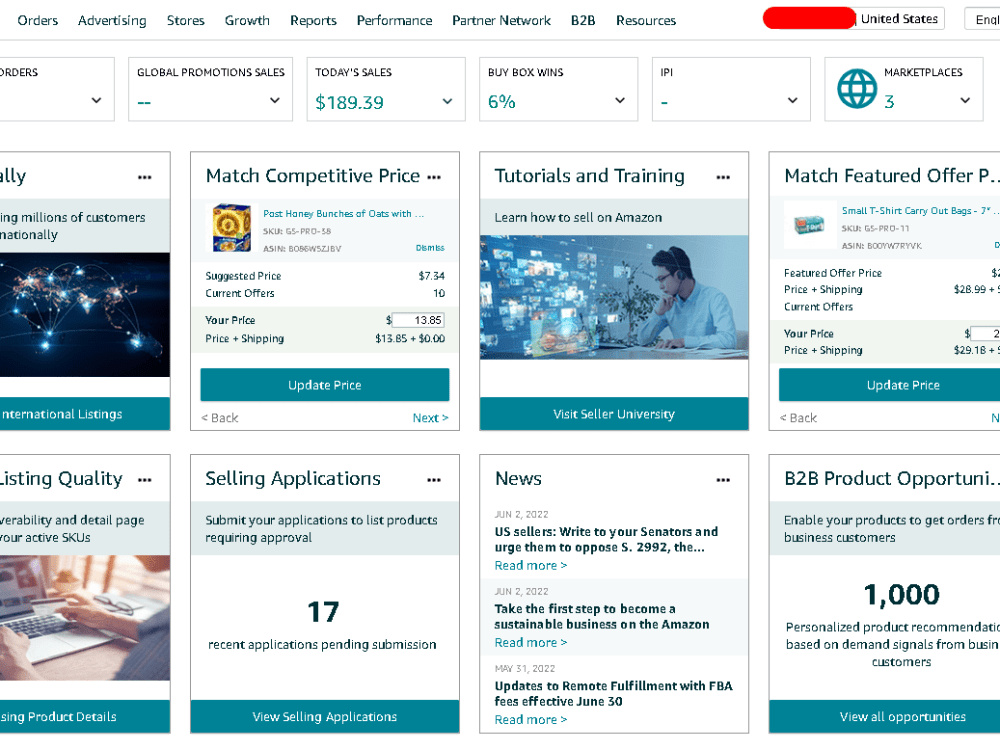The width and height of the screenshot is (1000, 750).
Task: Go Back in Match Competitive Price card
Action: point(220,418)
